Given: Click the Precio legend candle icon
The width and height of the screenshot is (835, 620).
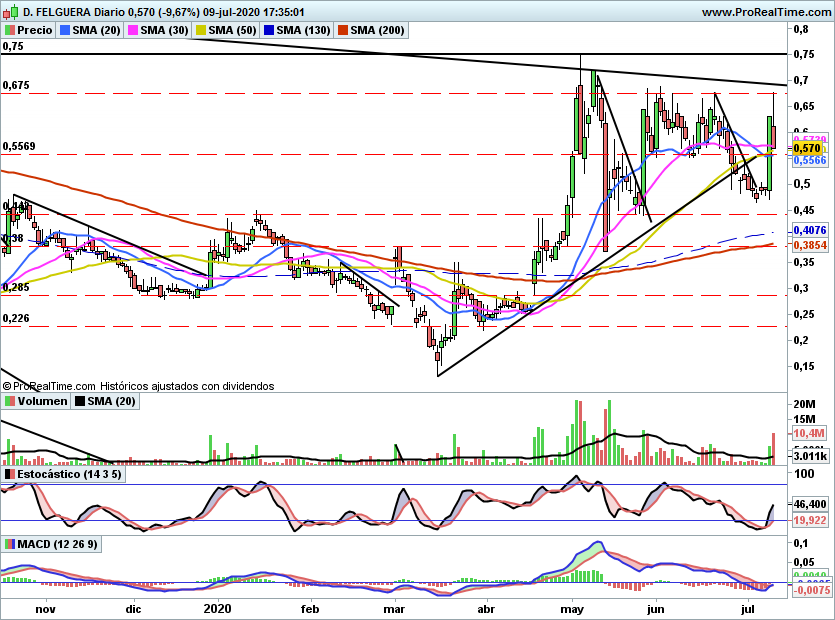Looking at the screenshot, I should [10, 30].
